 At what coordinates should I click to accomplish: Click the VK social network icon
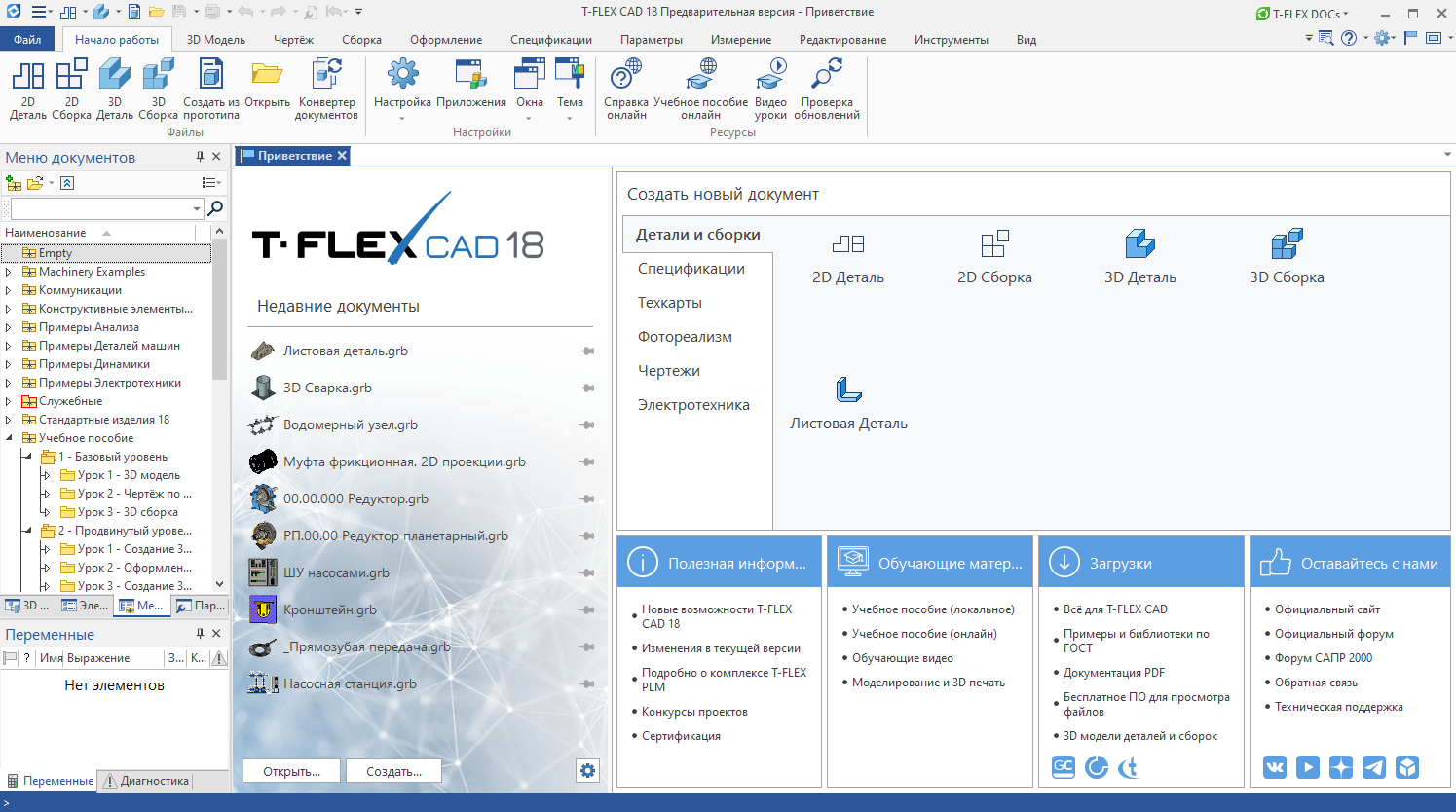click(1275, 767)
